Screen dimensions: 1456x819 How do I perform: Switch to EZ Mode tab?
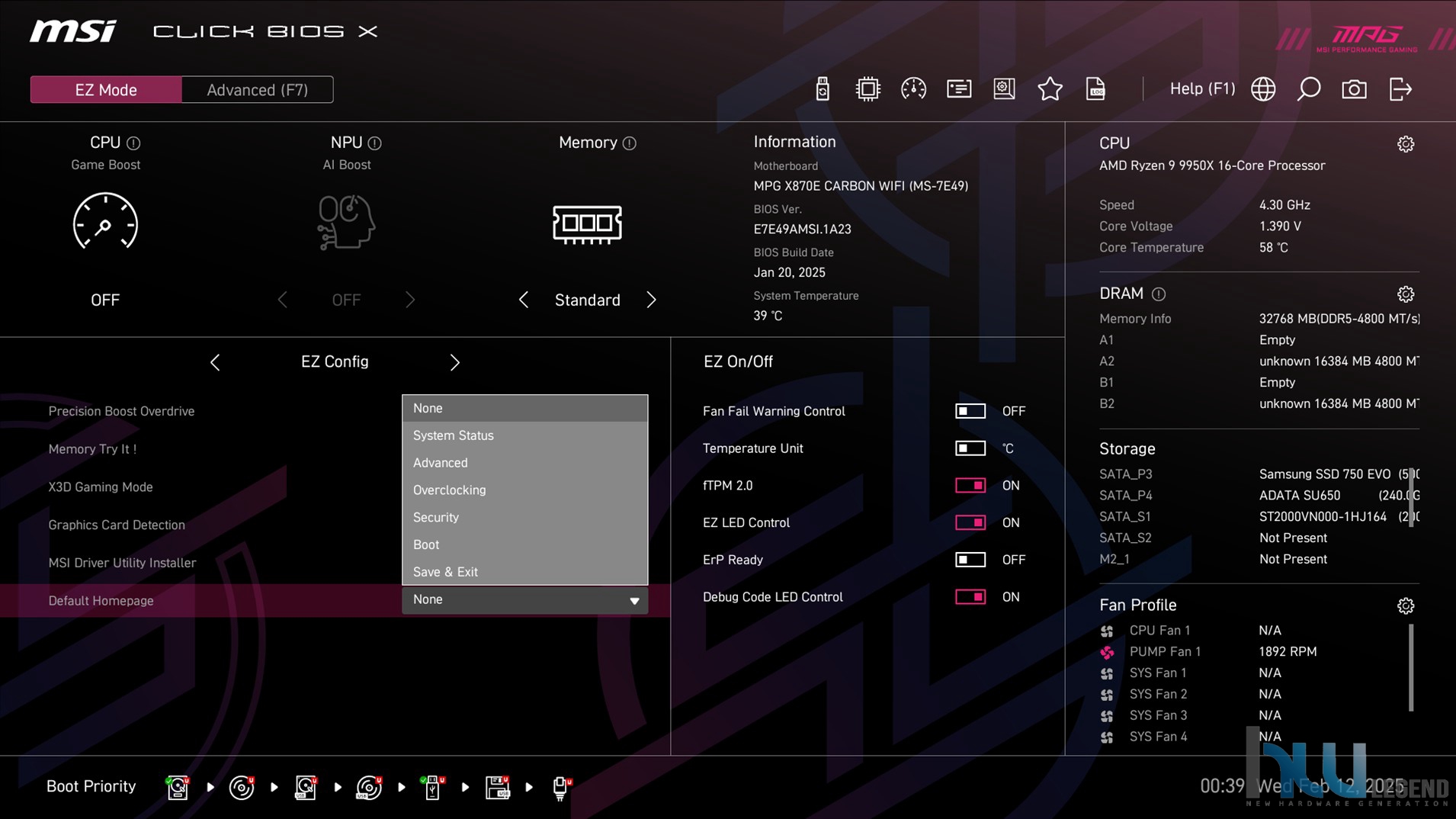click(x=106, y=90)
